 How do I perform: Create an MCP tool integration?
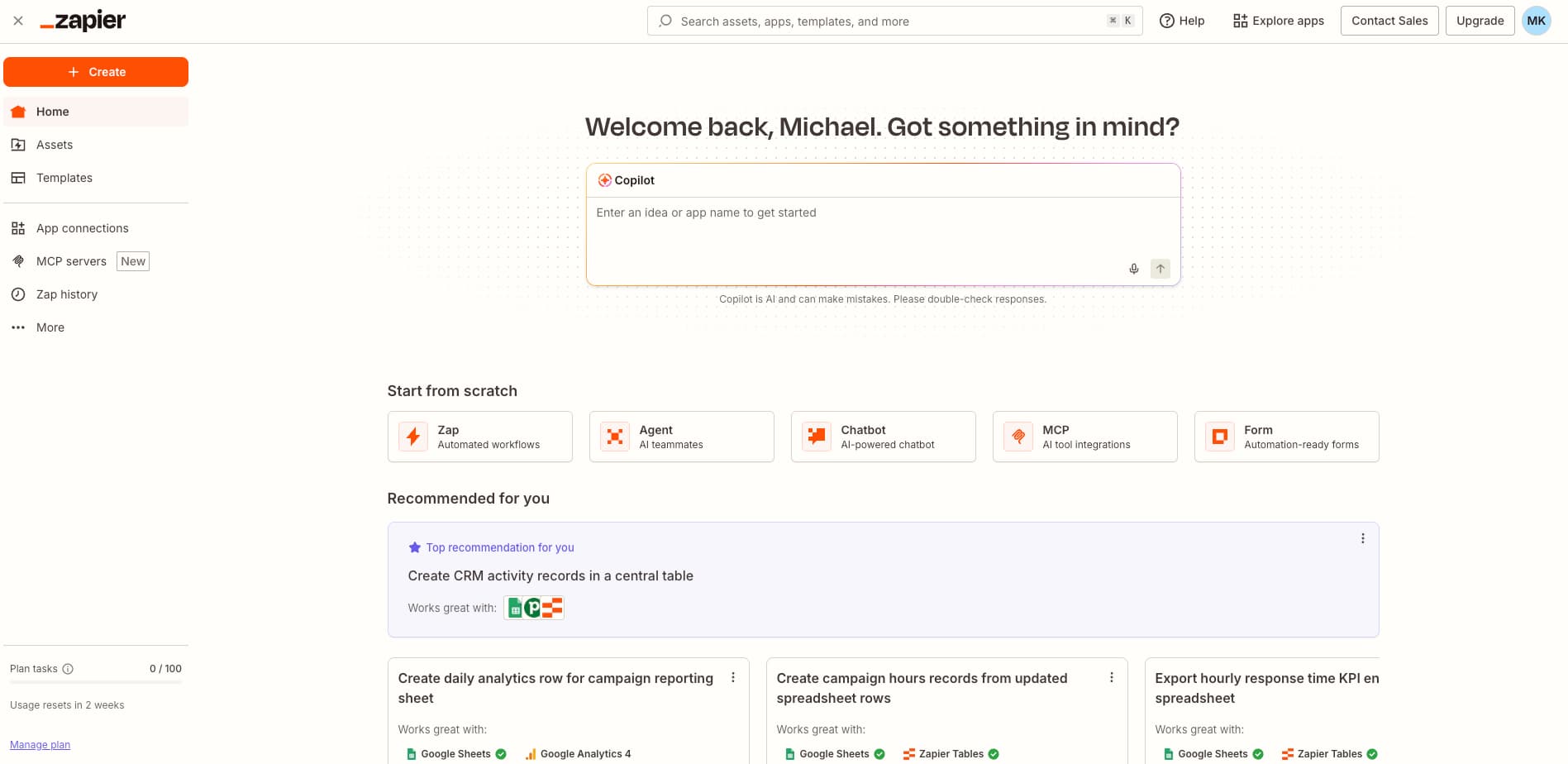click(1084, 437)
